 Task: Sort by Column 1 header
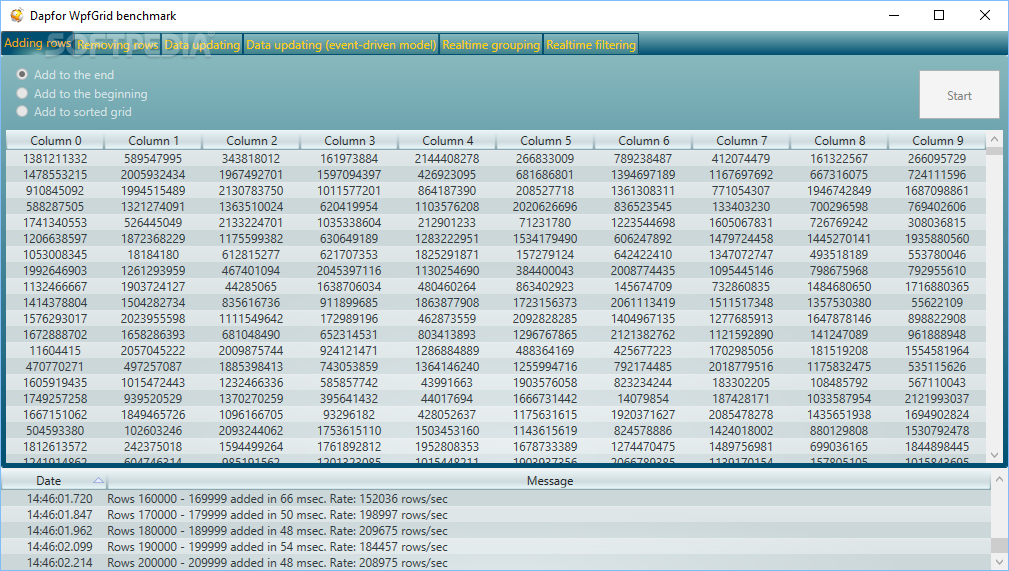[153, 140]
